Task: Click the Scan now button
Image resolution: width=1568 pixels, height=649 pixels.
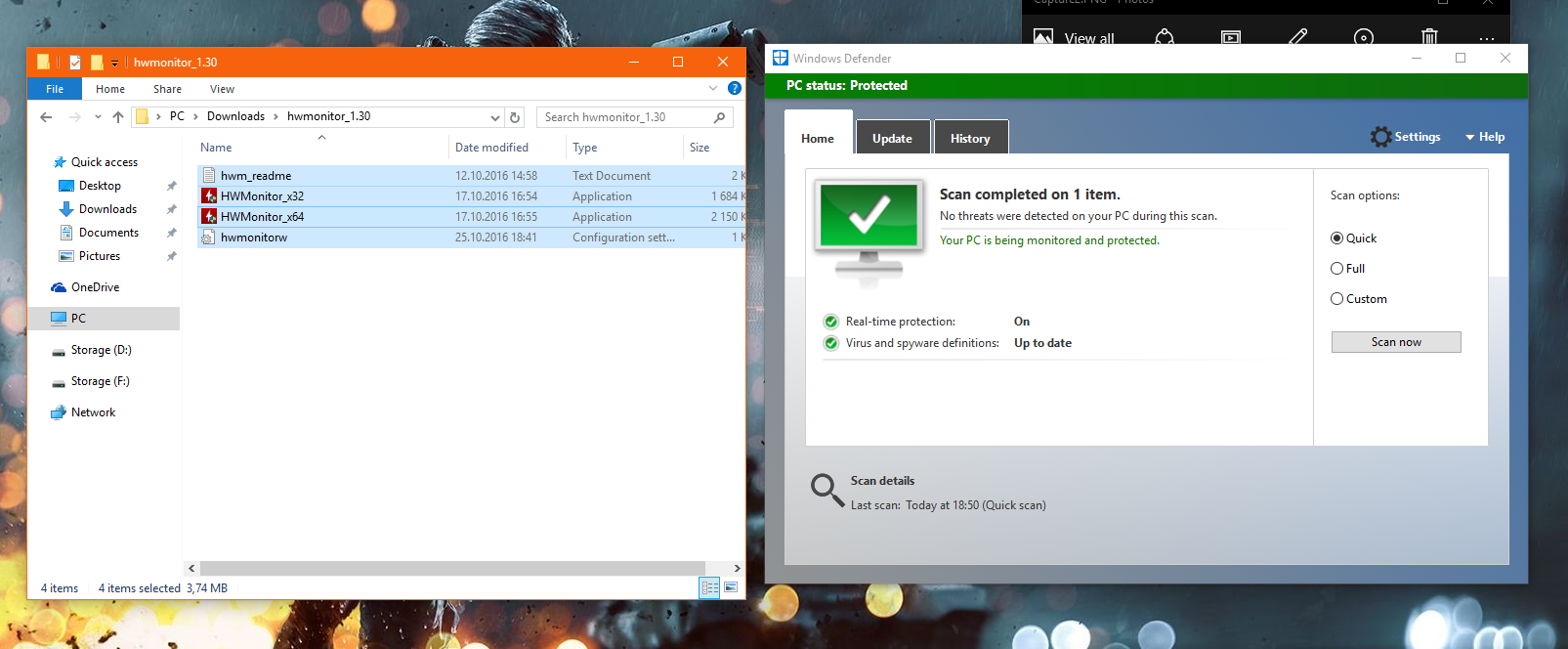Action: pyautogui.click(x=1396, y=342)
